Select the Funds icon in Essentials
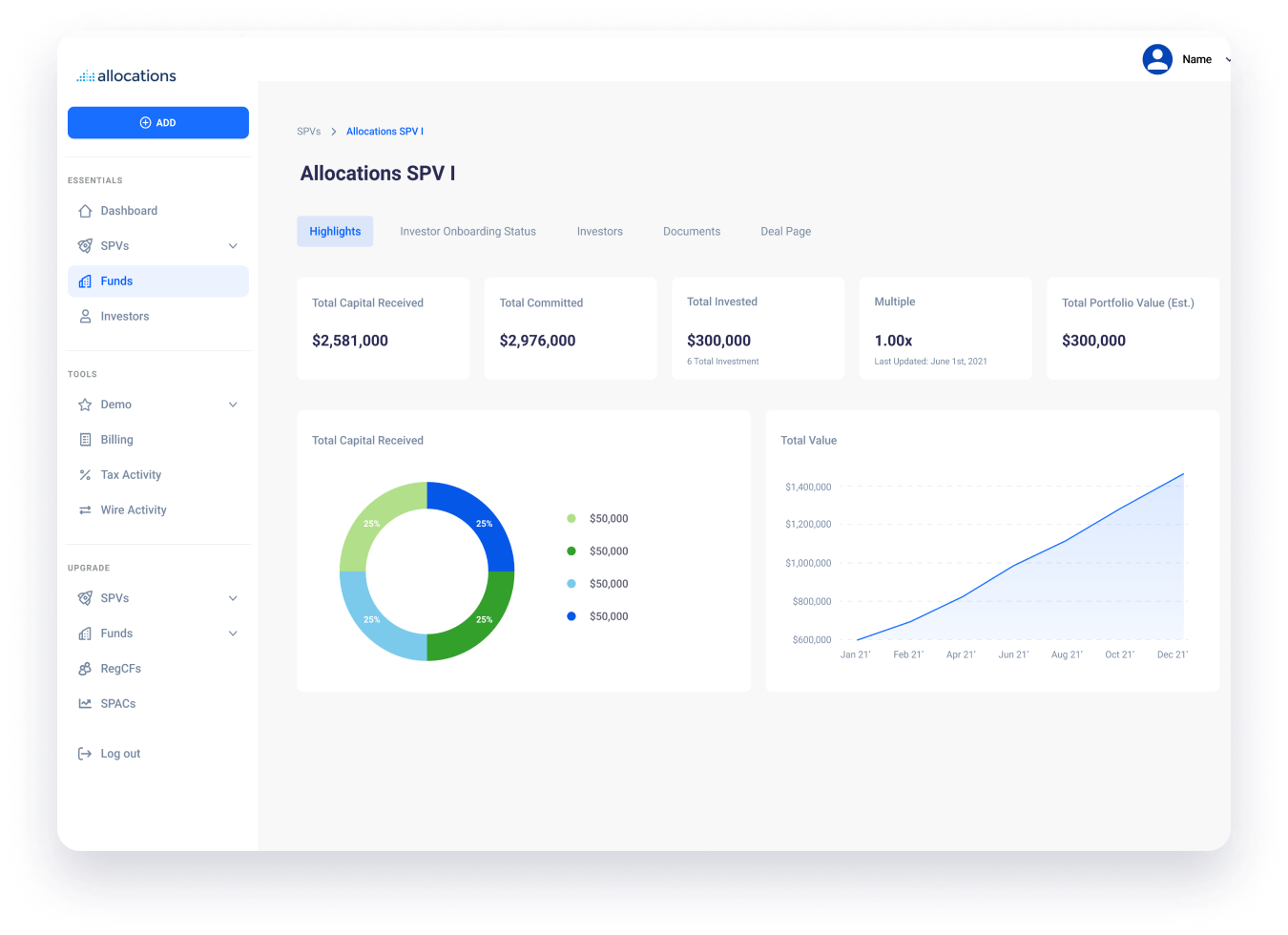The width and height of the screenshot is (1288, 935). 86,280
